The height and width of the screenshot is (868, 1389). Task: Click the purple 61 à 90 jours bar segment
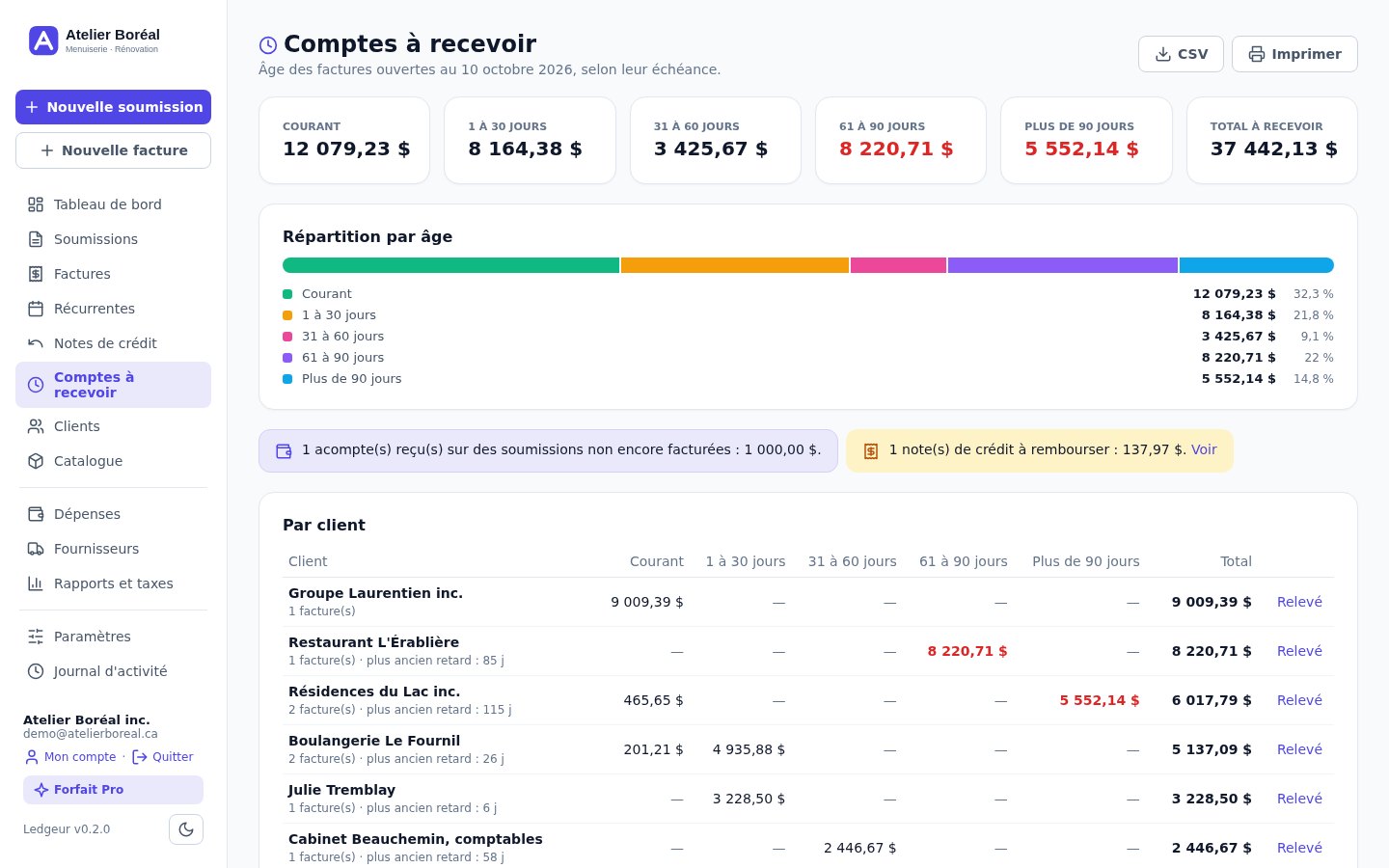(x=1063, y=265)
